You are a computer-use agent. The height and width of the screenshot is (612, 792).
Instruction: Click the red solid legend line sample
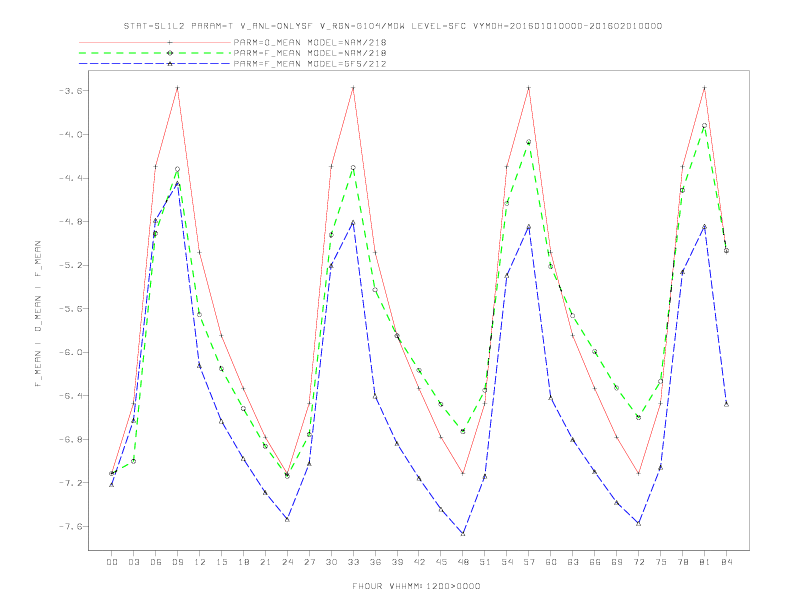click(x=155, y=42)
